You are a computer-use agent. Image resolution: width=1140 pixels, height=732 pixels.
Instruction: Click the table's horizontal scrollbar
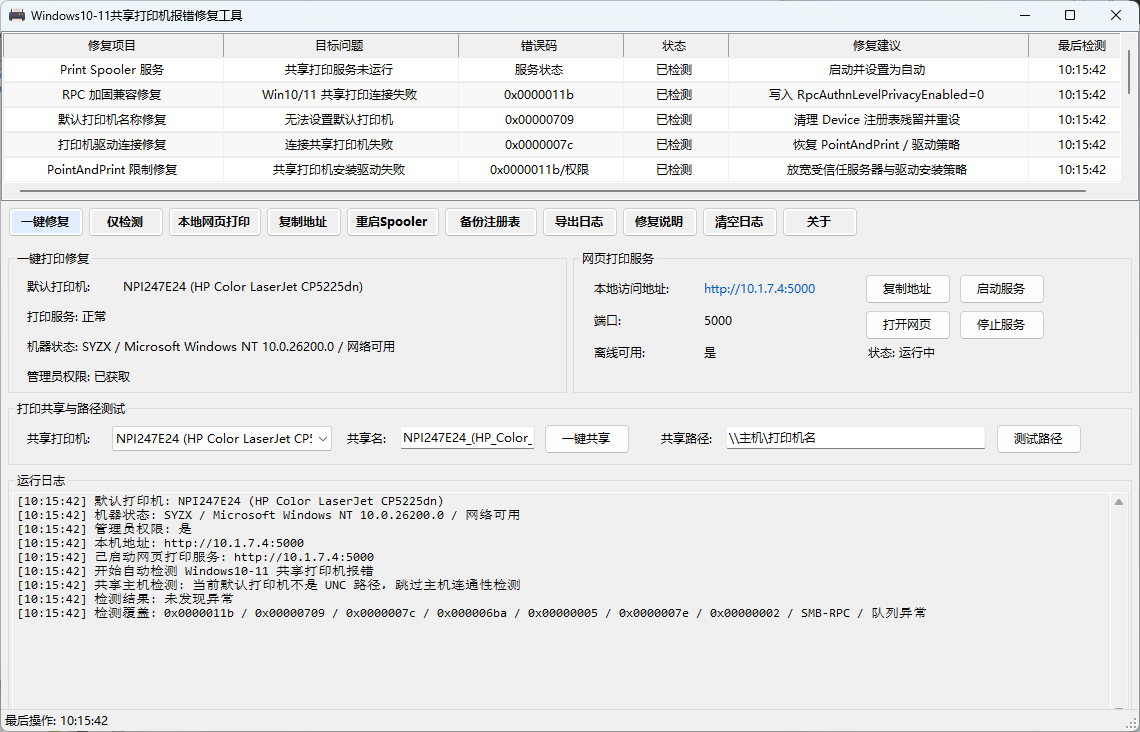point(553,191)
